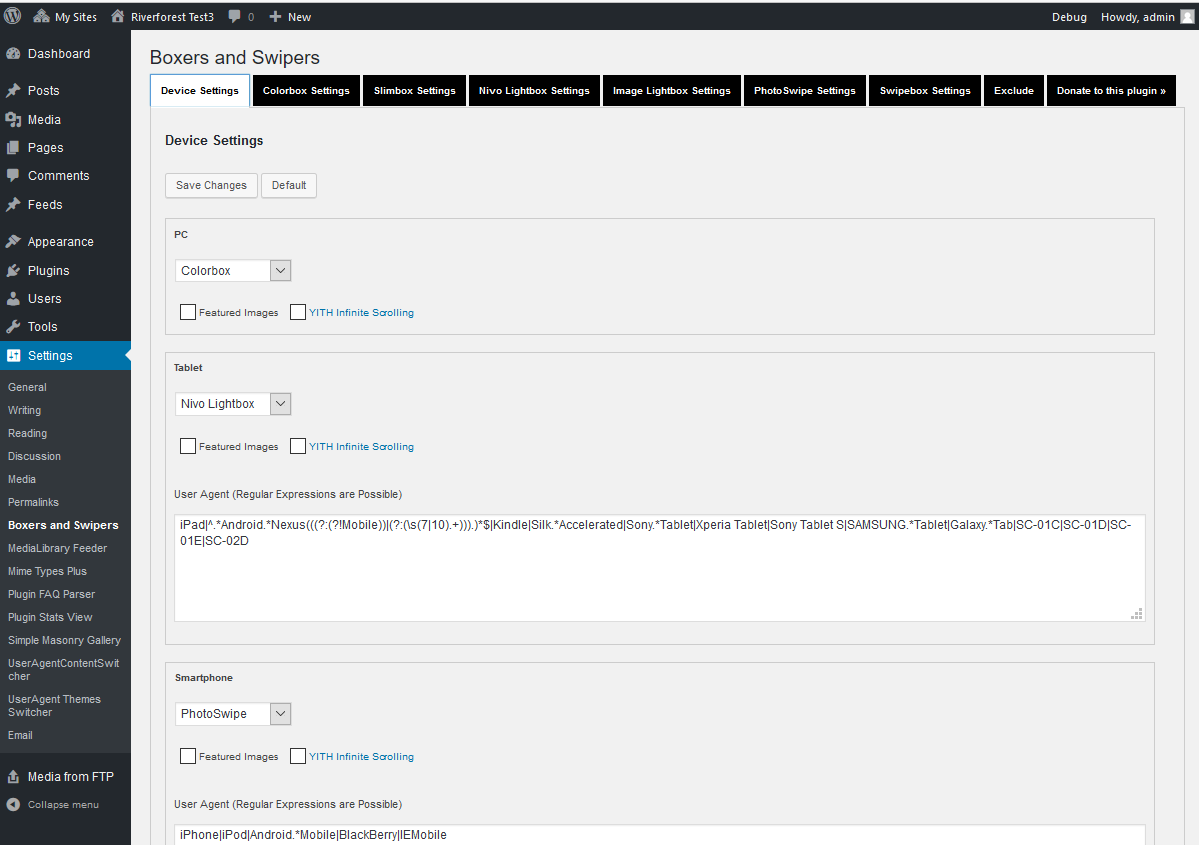Click the plus icon beside New
Screen dimensions: 1199x845
[275, 17]
